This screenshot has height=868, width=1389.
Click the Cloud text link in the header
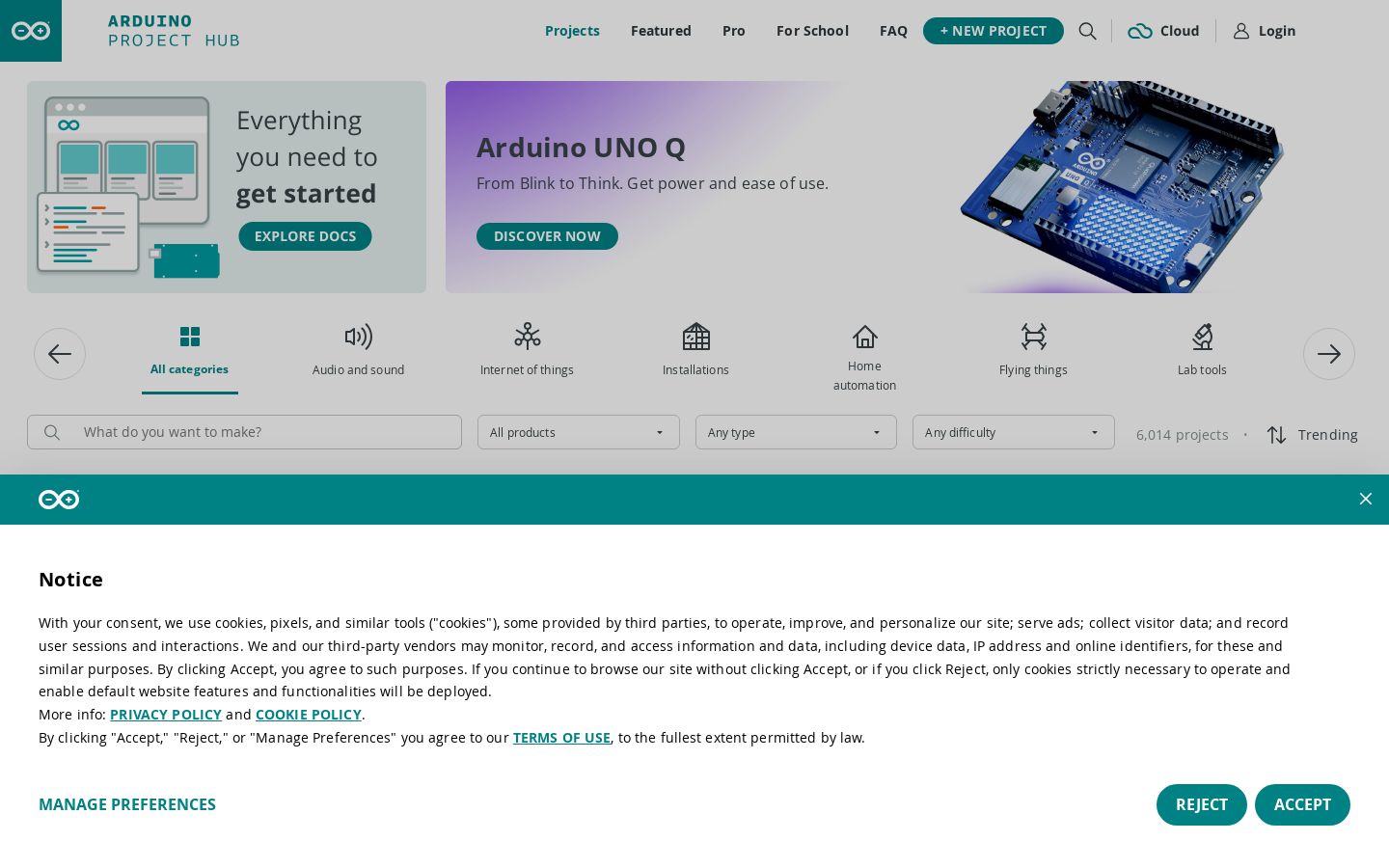pyautogui.click(x=1180, y=31)
